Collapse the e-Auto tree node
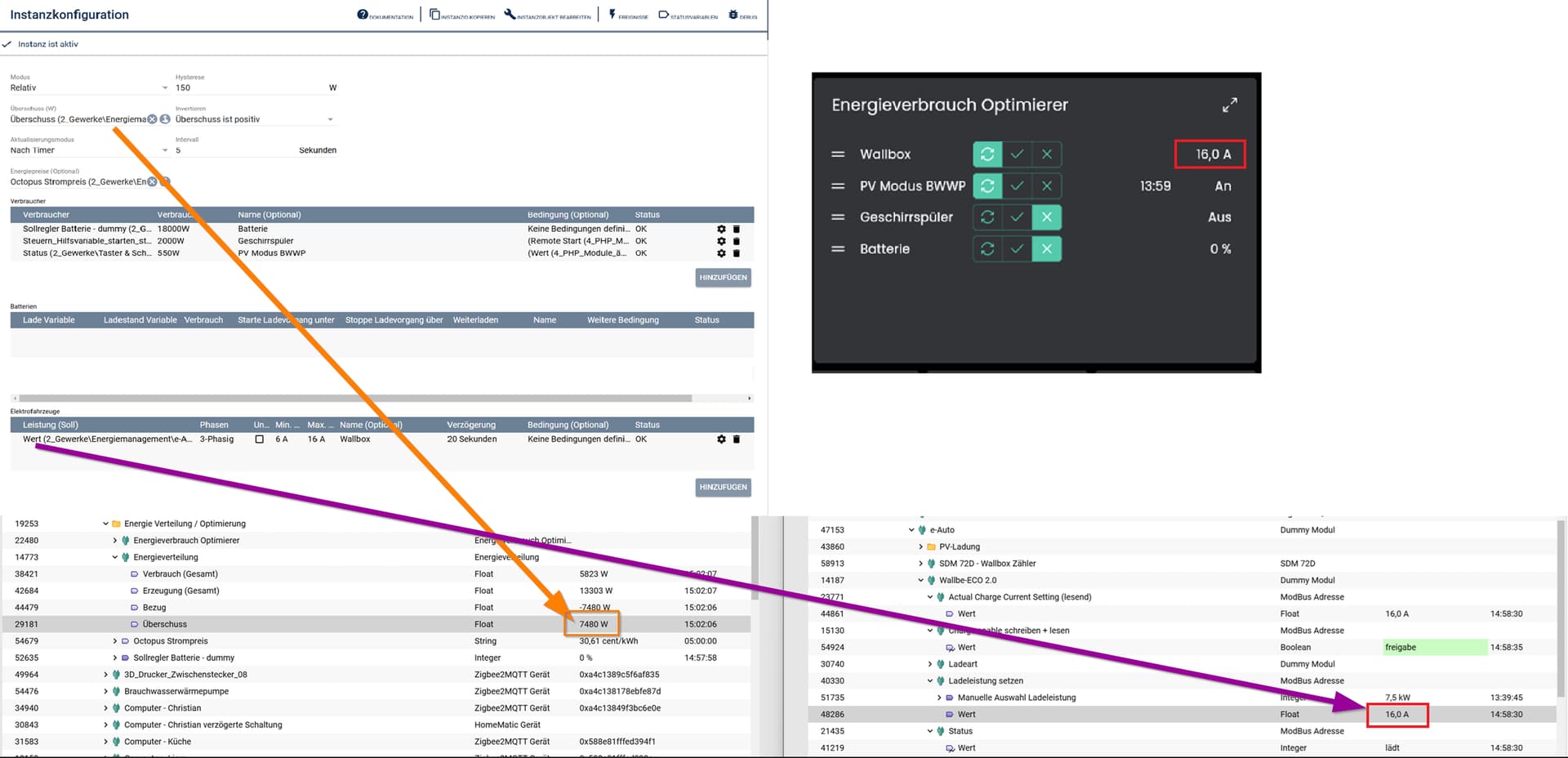The width and height of the screenshot is (1568, 758). (911, 530)
